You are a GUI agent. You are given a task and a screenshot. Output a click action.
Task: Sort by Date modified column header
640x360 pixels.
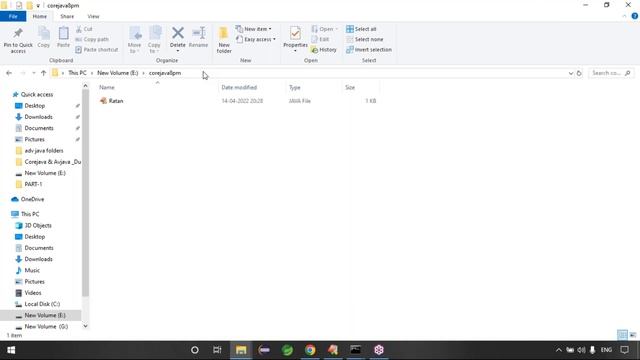click(x=239, y=87)
